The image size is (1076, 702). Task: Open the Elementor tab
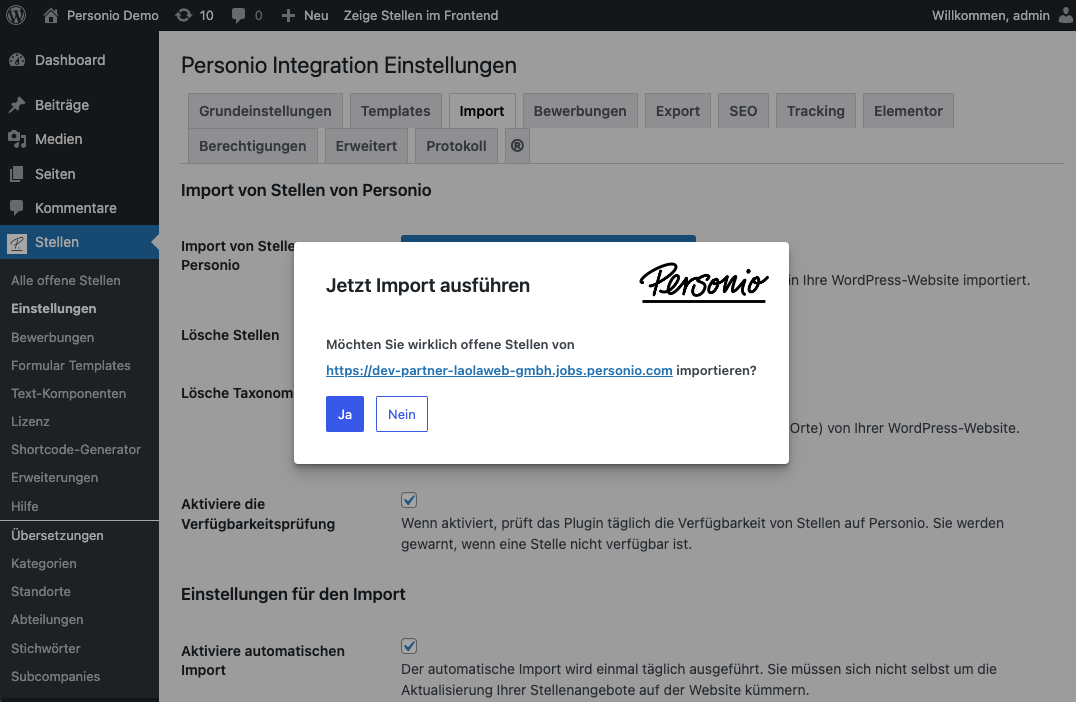[x=909, y=110]
